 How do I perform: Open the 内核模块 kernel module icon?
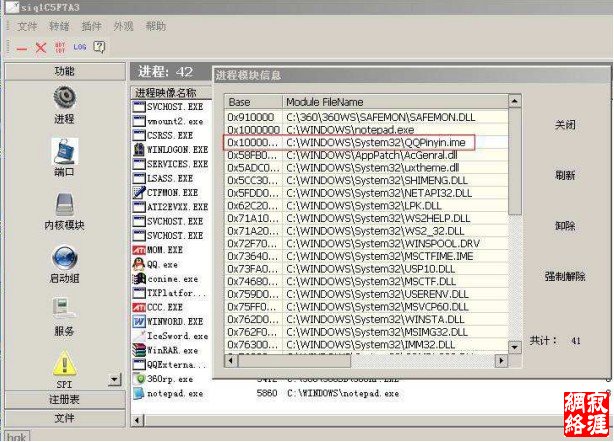coord(65,204)
